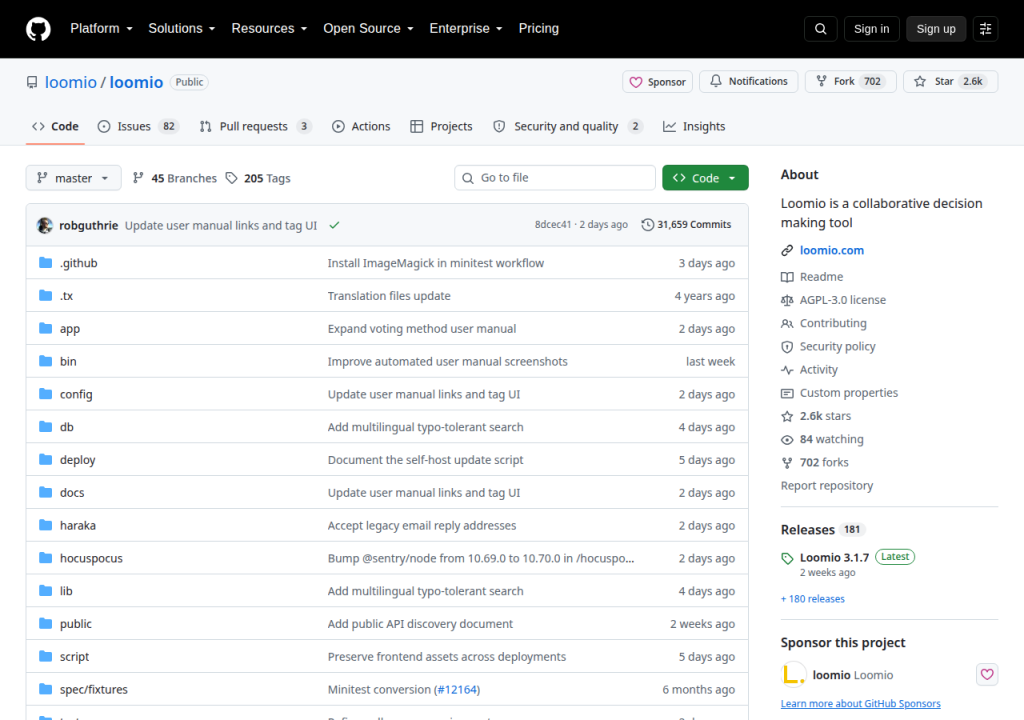Switch to the Projects tab
This screenshot has width=1024, height=720.
pos(441,126)
